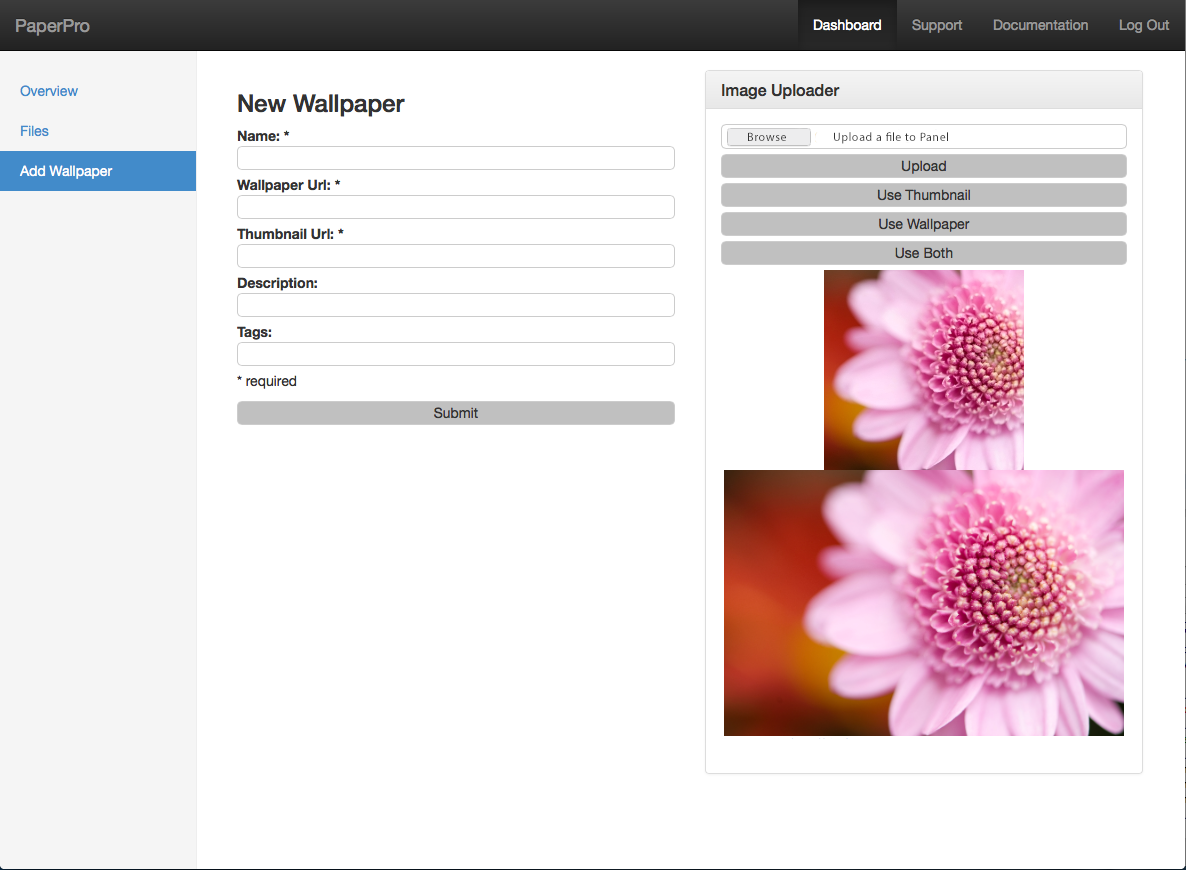1186x870 pixels.
Task: Click the Tags input field
Action: tap(455, 354)
